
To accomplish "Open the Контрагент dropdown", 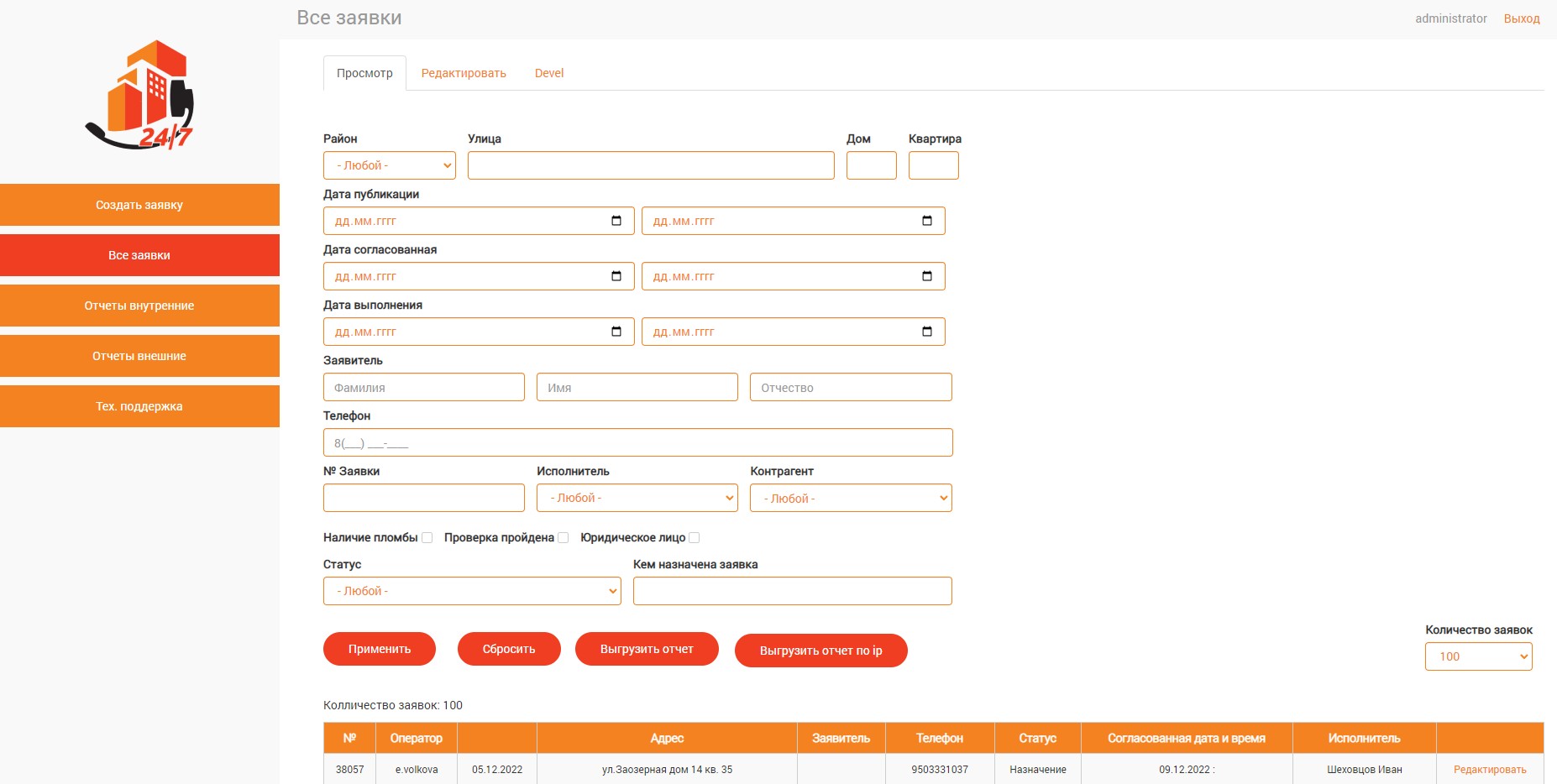I will pyautogui.click(x=851, y=498).
